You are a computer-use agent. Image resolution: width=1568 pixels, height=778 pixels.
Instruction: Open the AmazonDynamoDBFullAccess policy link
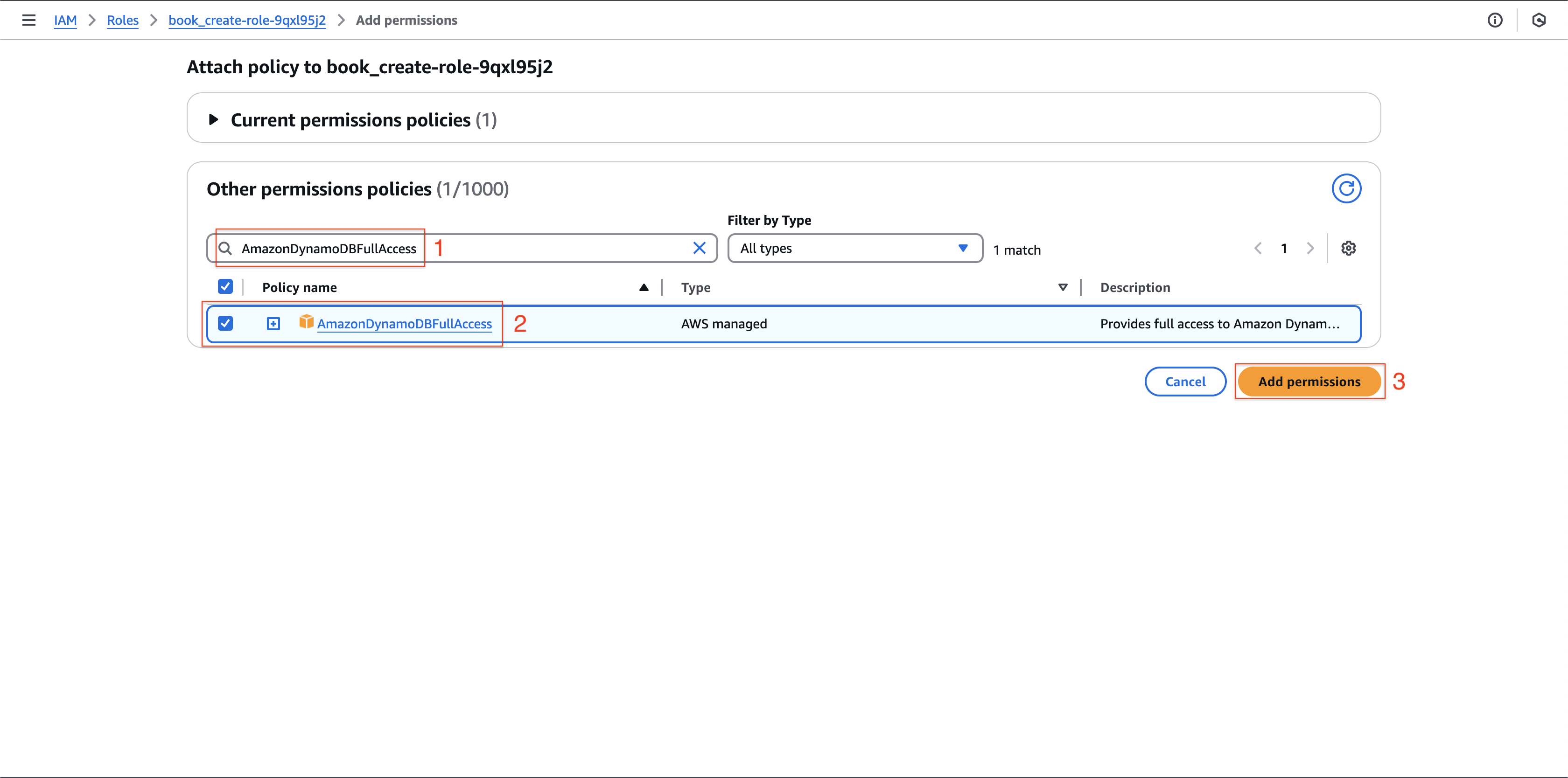click(404, 324)
